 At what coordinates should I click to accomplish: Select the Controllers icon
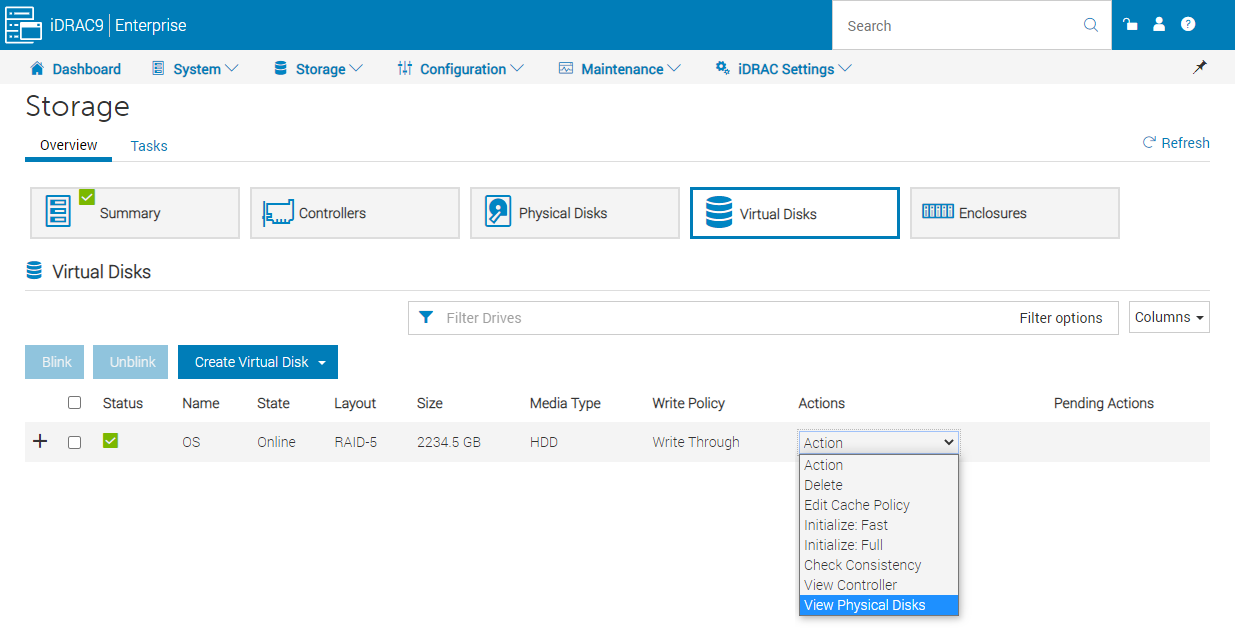click(354, 212)
